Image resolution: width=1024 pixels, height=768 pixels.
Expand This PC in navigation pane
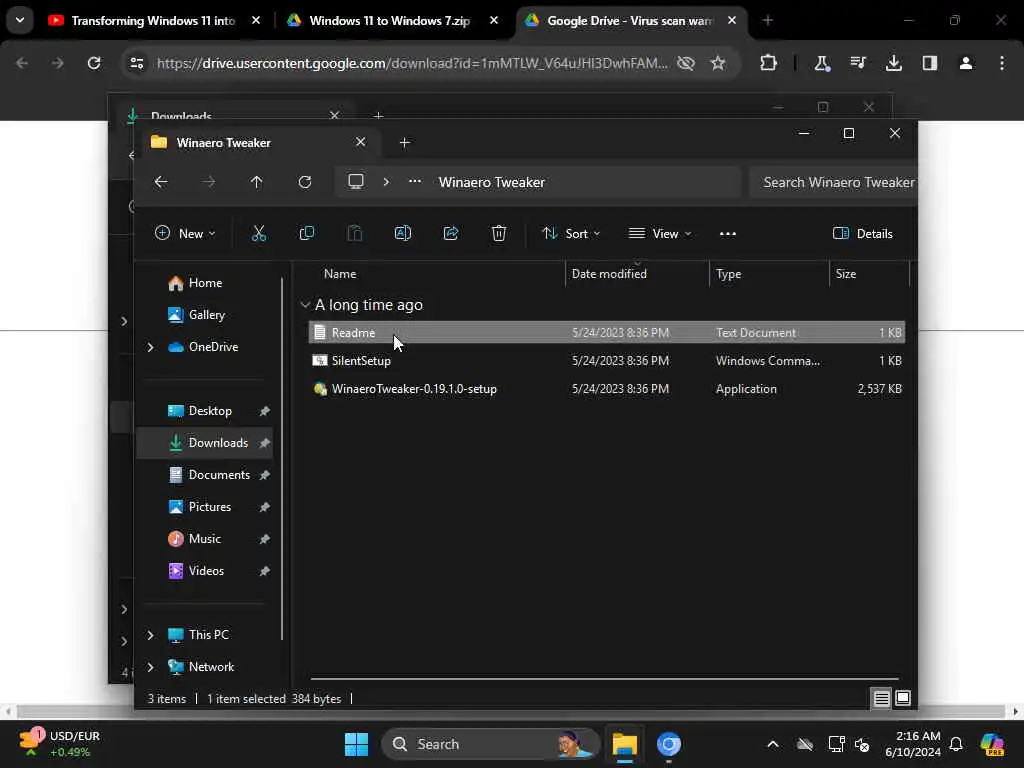(x=150, y=635)
